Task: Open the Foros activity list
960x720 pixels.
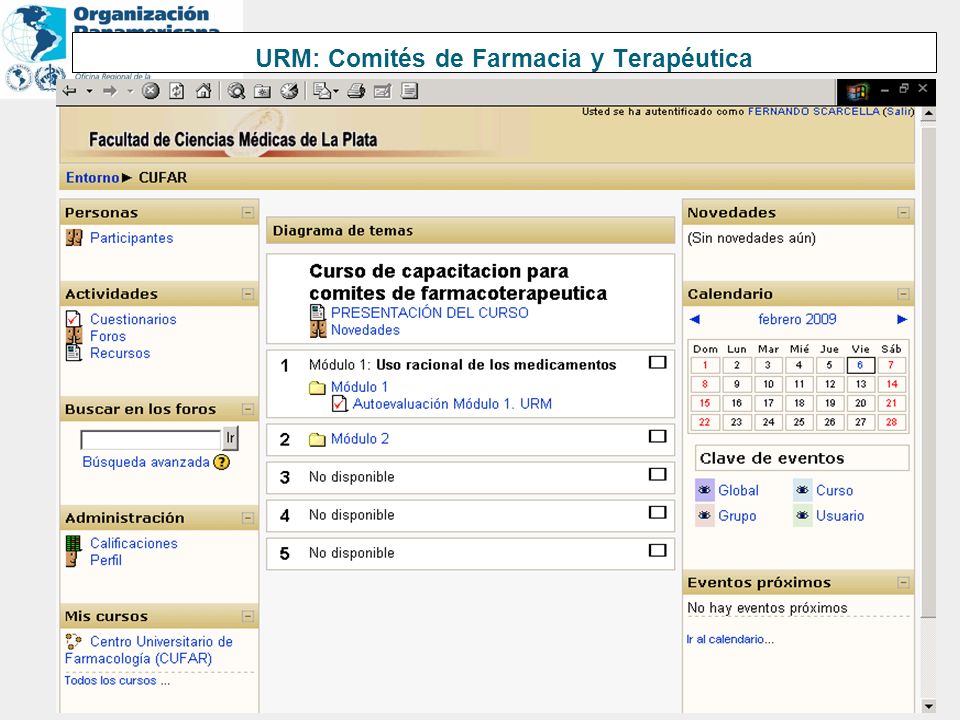Action: [x=108, y=336]
